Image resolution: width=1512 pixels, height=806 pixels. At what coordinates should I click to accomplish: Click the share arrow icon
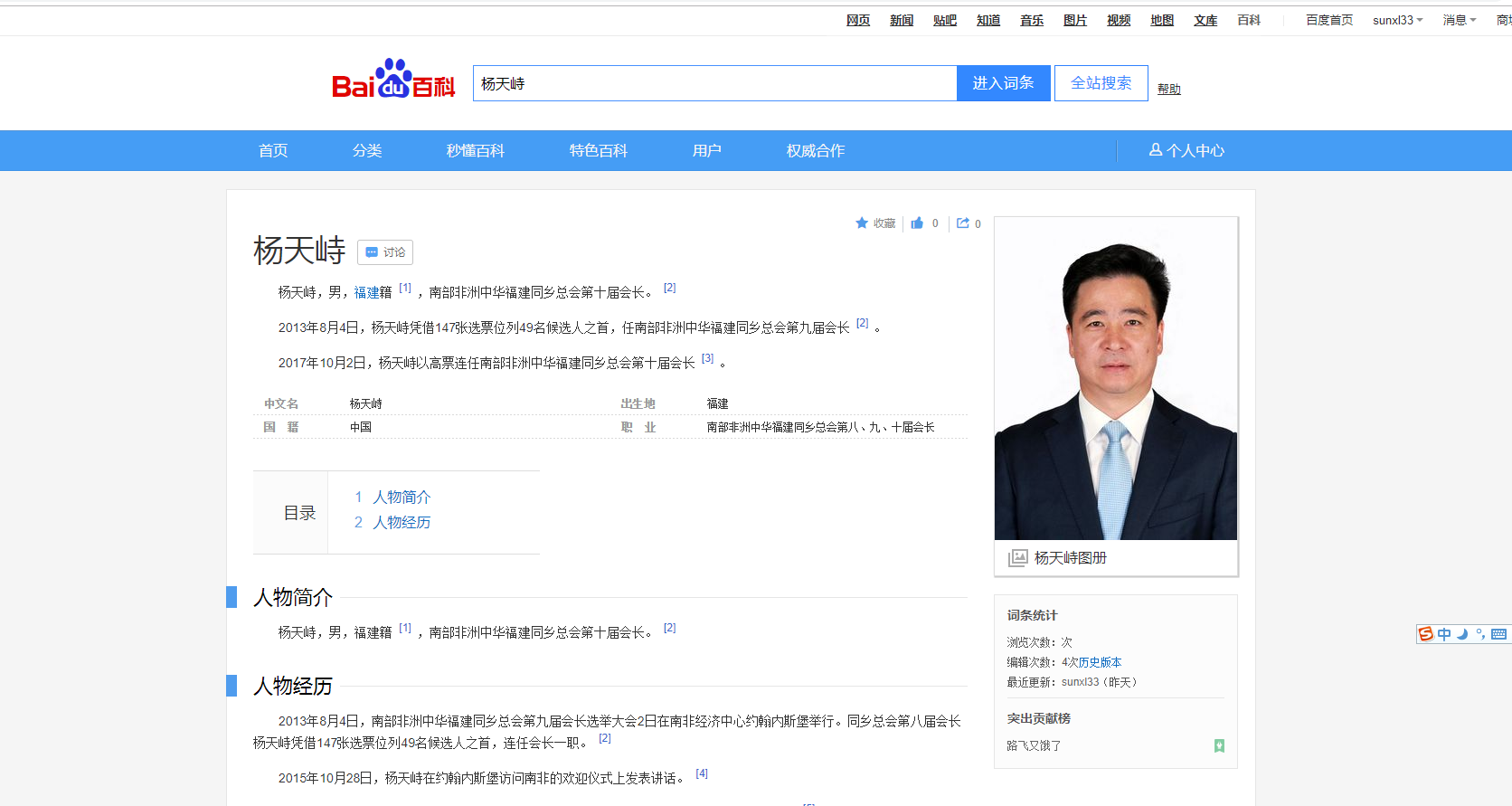click(963, 223)
